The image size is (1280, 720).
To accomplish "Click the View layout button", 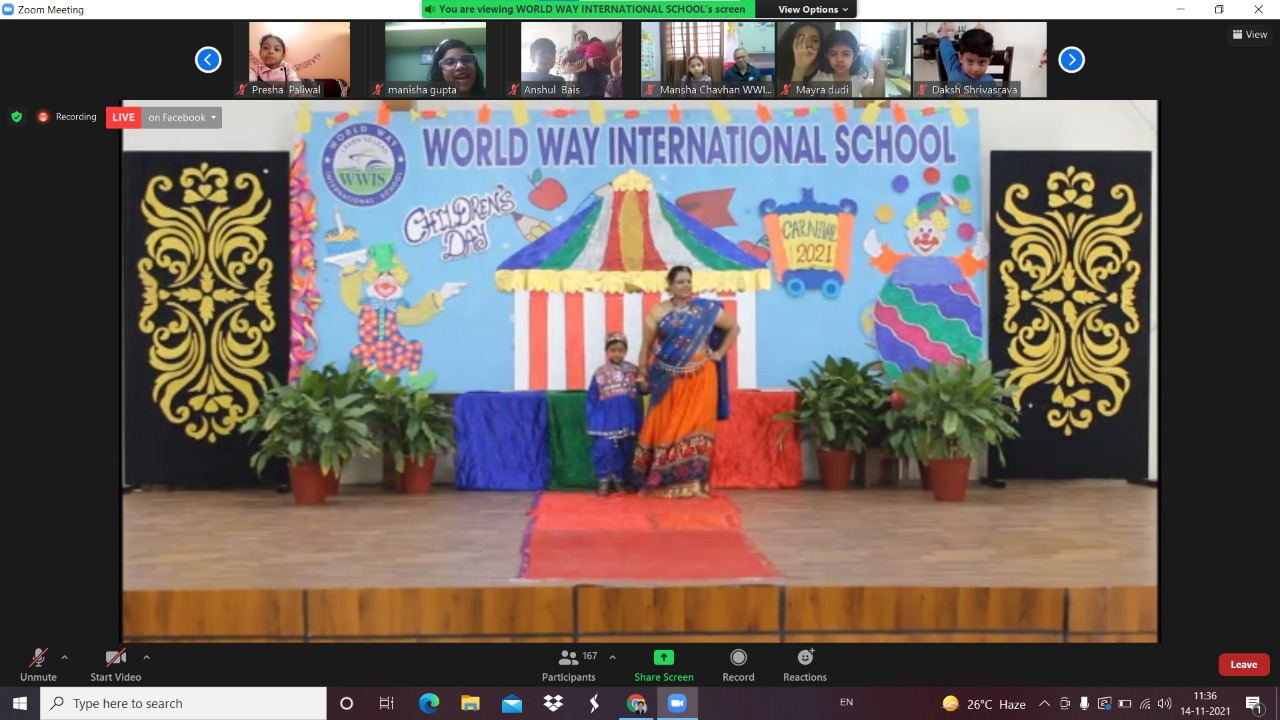I will tap(1250, 34).
